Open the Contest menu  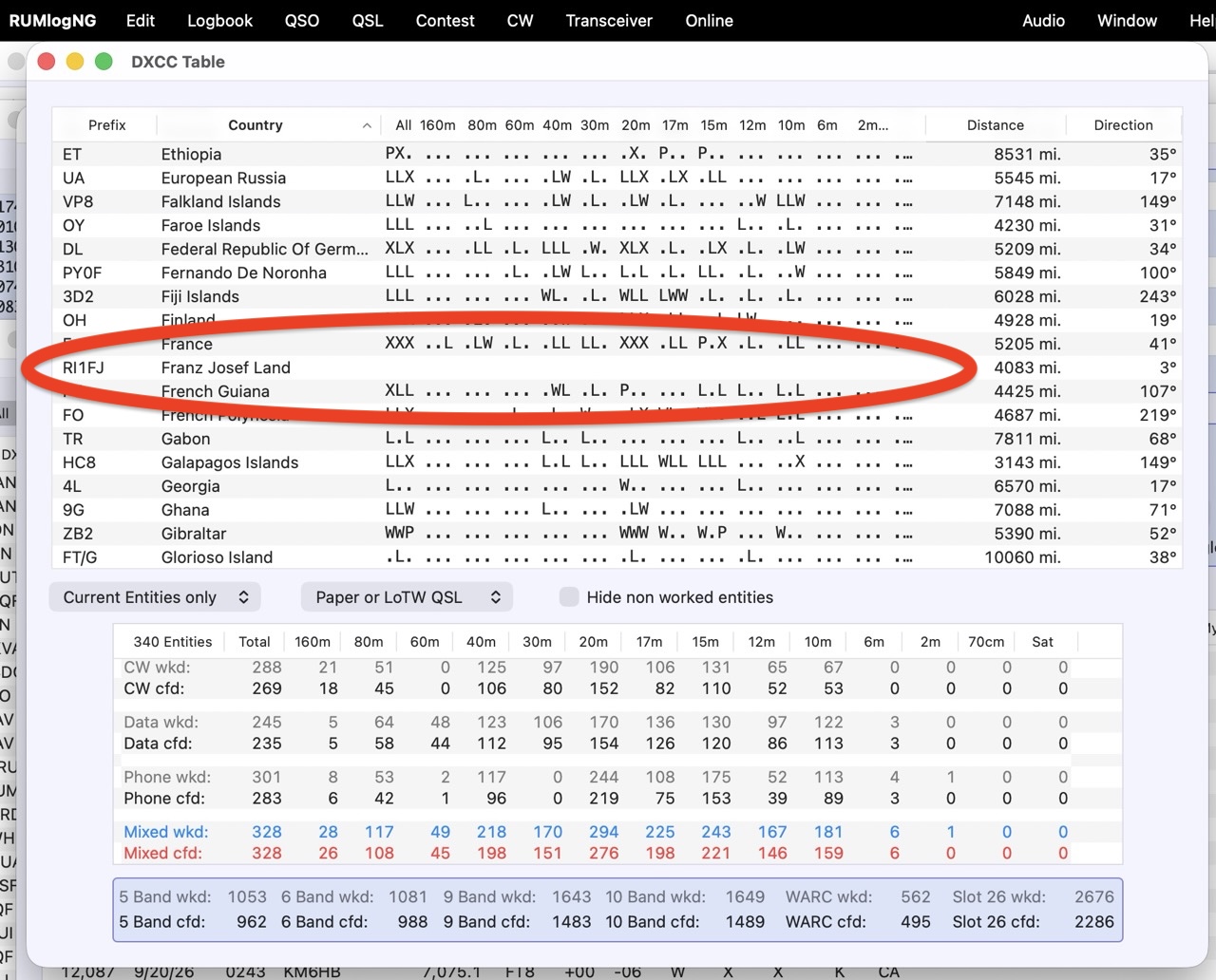pyautogui.click(x=445, y=20)
